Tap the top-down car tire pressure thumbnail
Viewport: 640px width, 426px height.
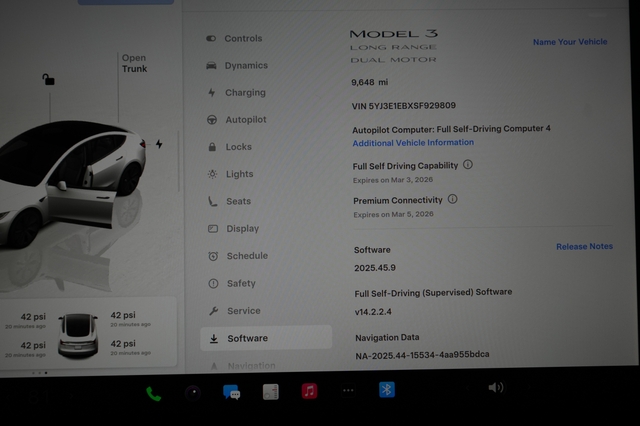78,335
